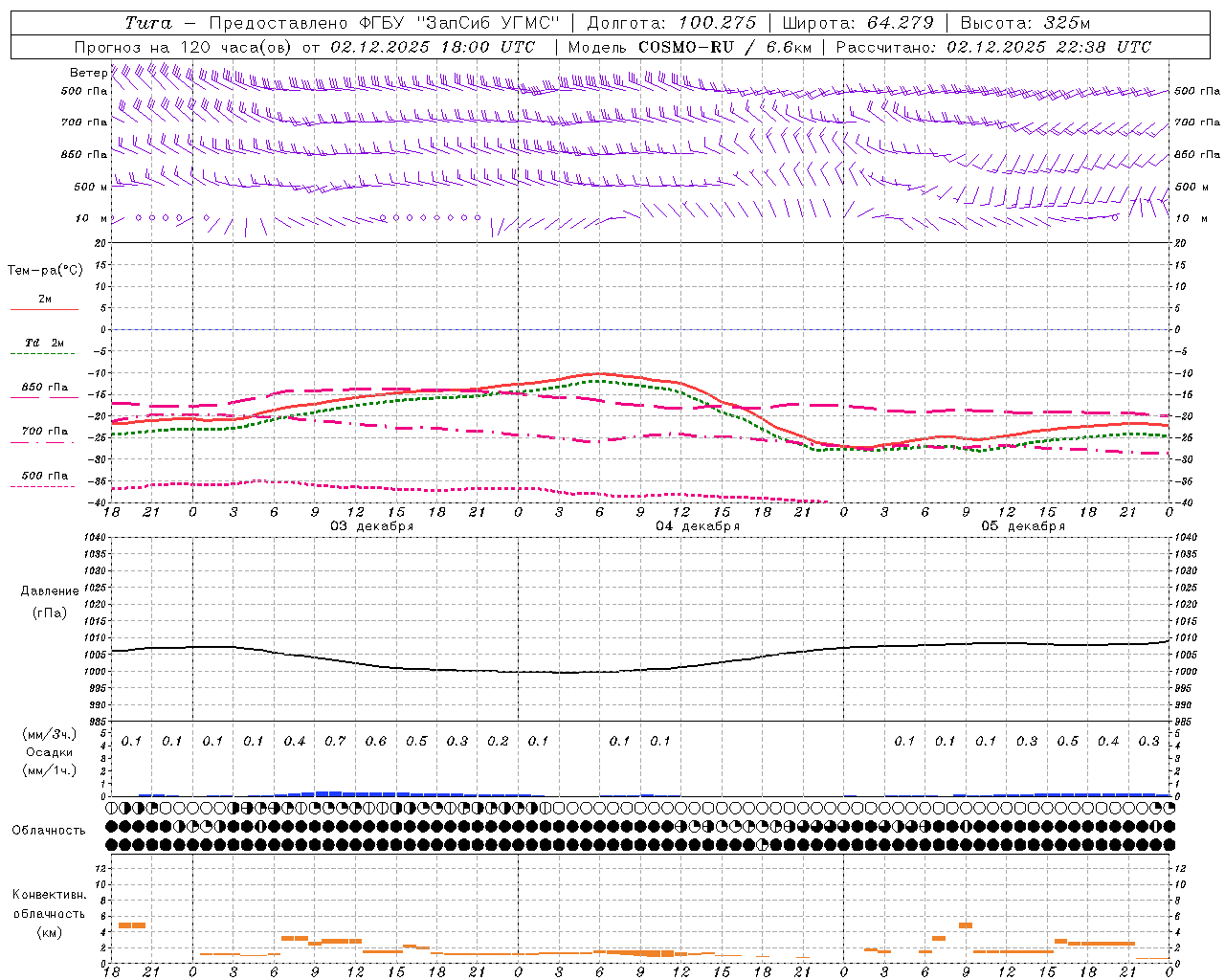Click the date label "04 декабря"
Image resolution: width=1225 pixels, height=980 pixels.
(697, 526)
